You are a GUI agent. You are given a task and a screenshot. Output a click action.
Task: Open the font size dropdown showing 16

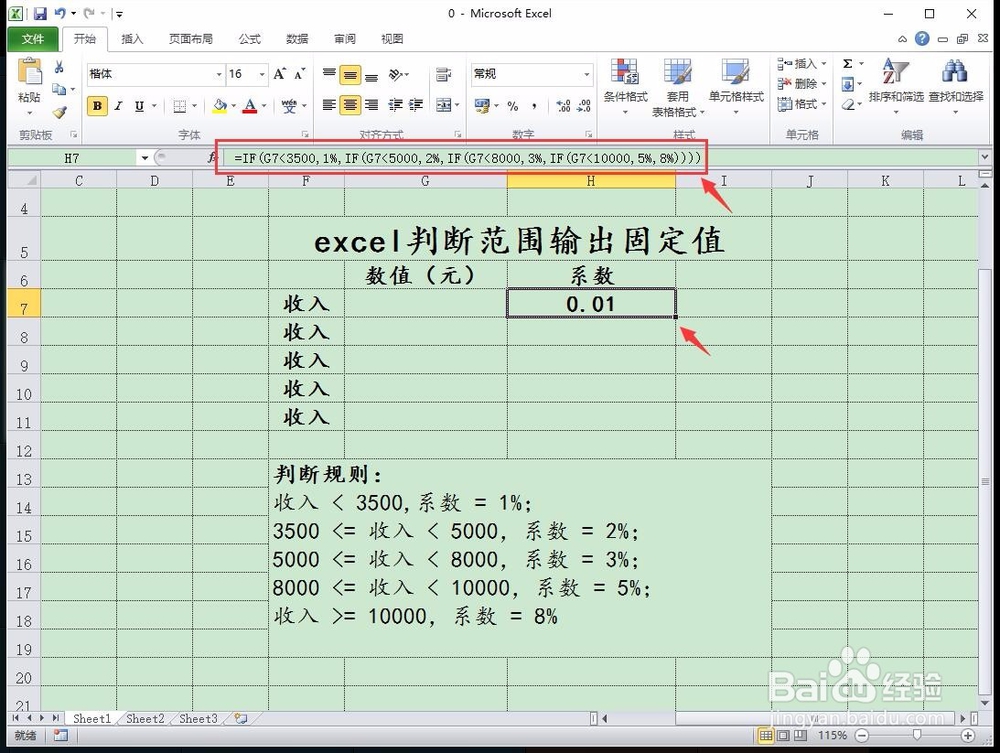tap(262, 75)
